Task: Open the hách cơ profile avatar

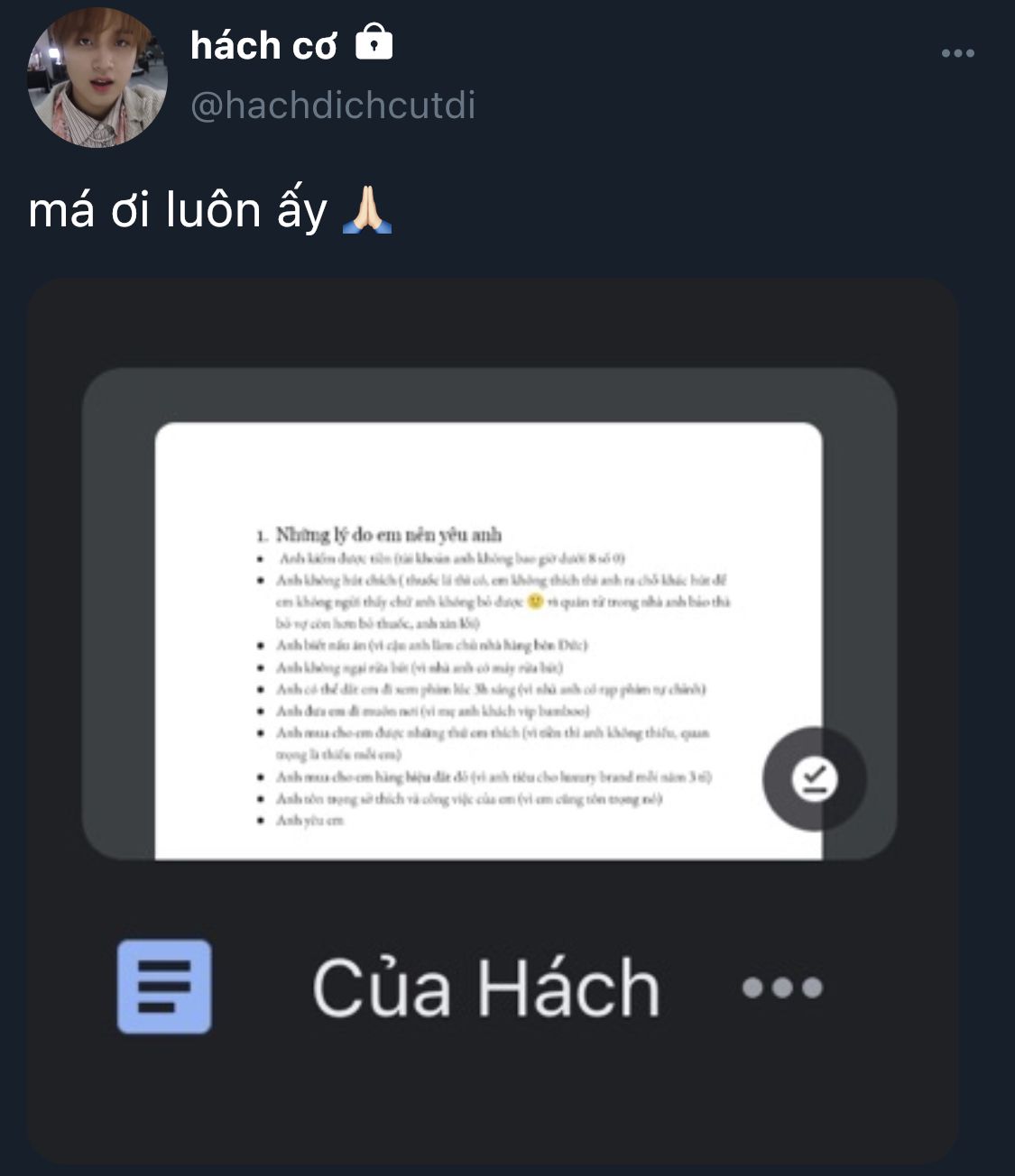Action: pyautogui.click(x=97, y=78)
